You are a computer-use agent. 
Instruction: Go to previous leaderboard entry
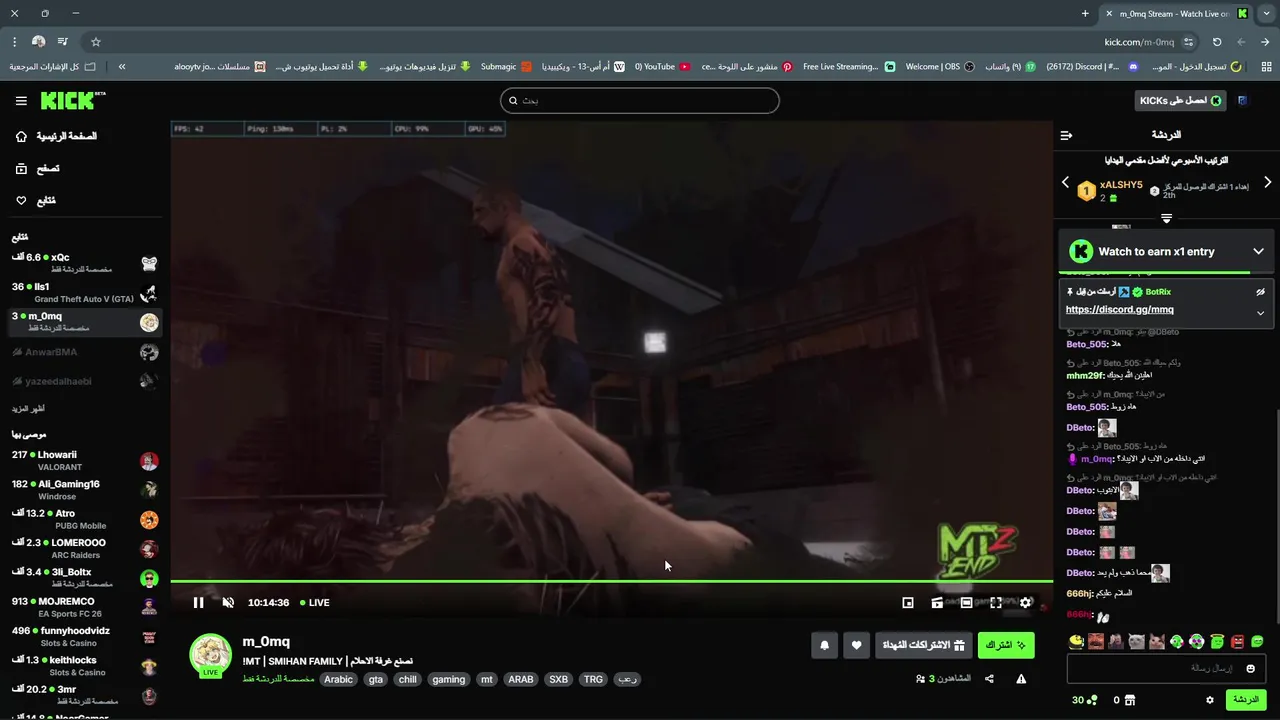[1065, 183]
